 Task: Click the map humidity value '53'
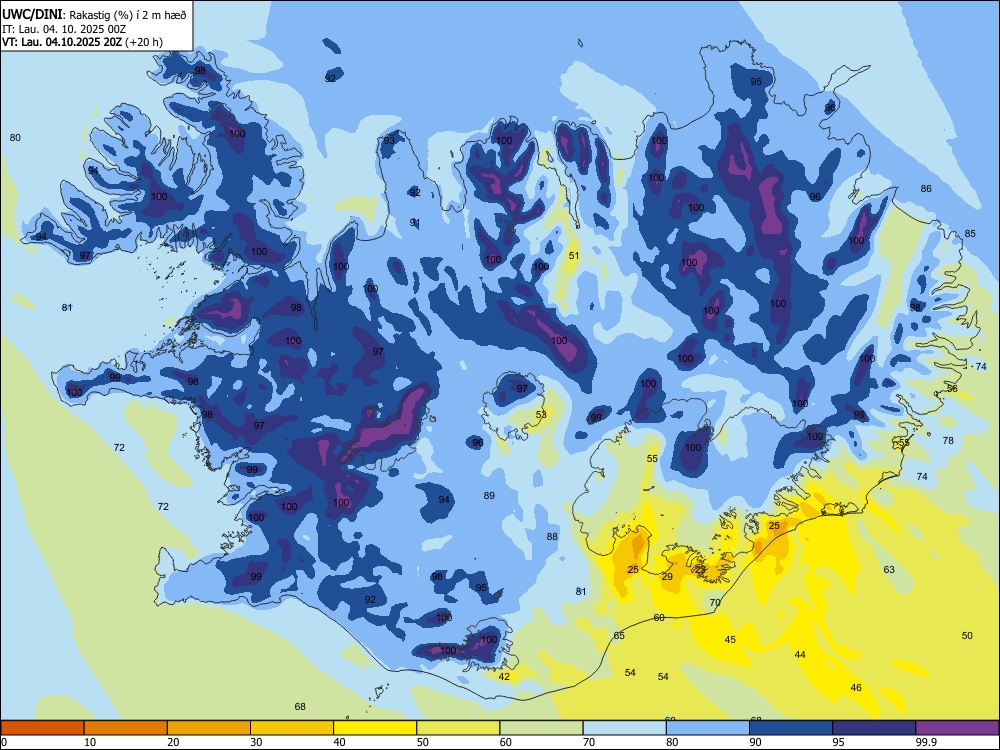point(541,415)
